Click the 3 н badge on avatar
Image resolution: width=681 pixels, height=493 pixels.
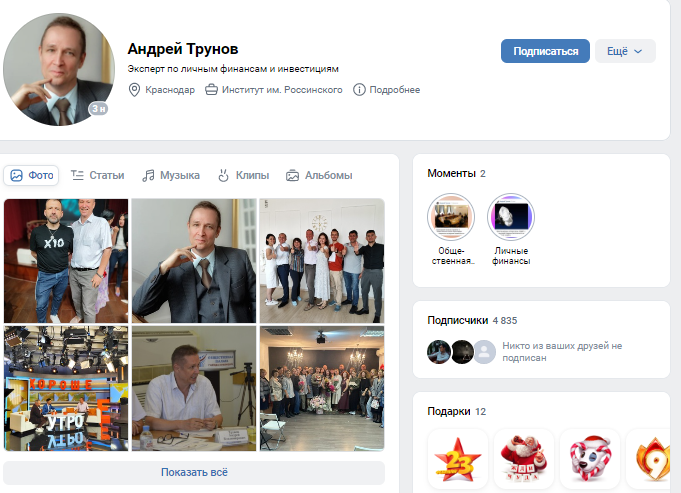click(x=99, y=109)
